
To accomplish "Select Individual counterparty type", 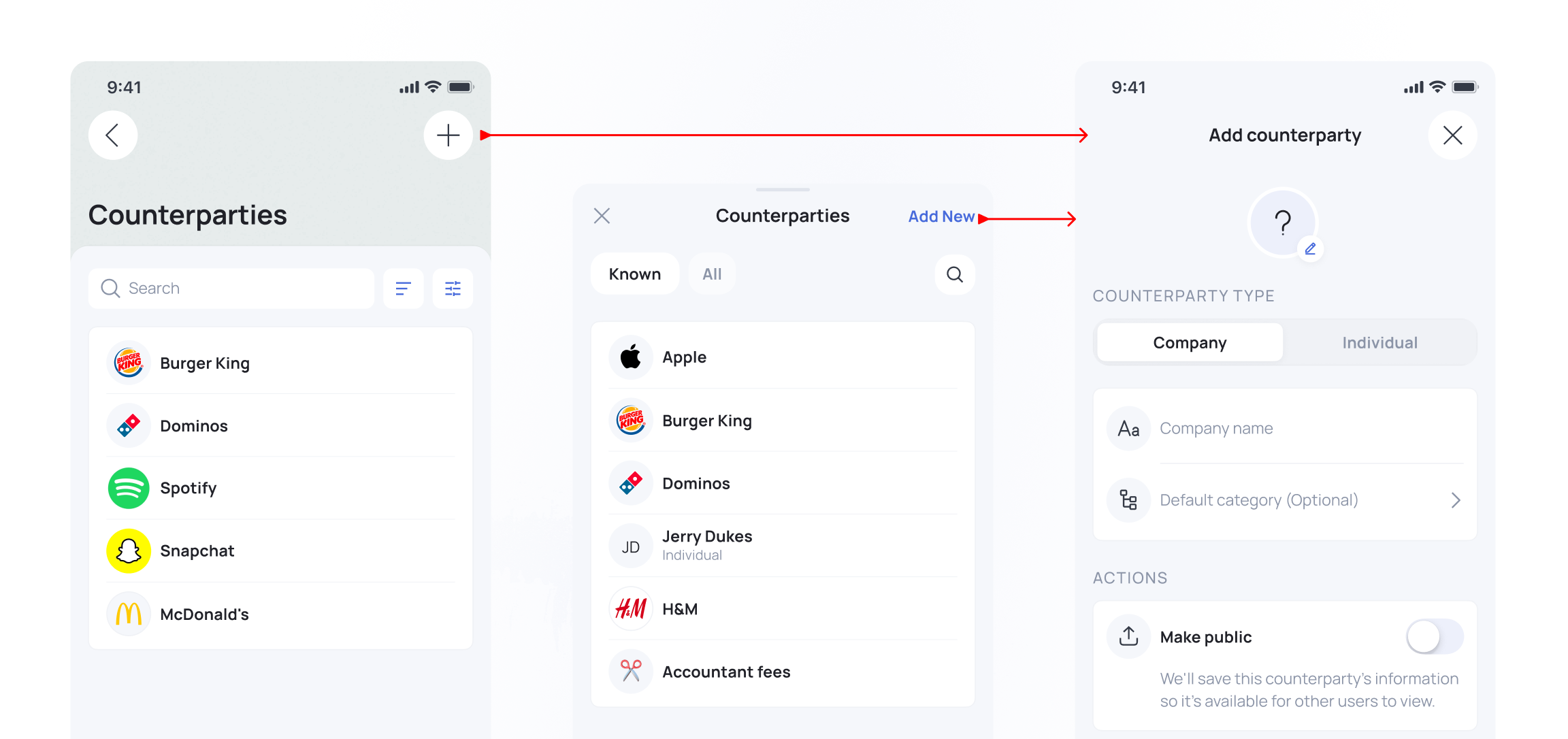I will click(1379, 343).
